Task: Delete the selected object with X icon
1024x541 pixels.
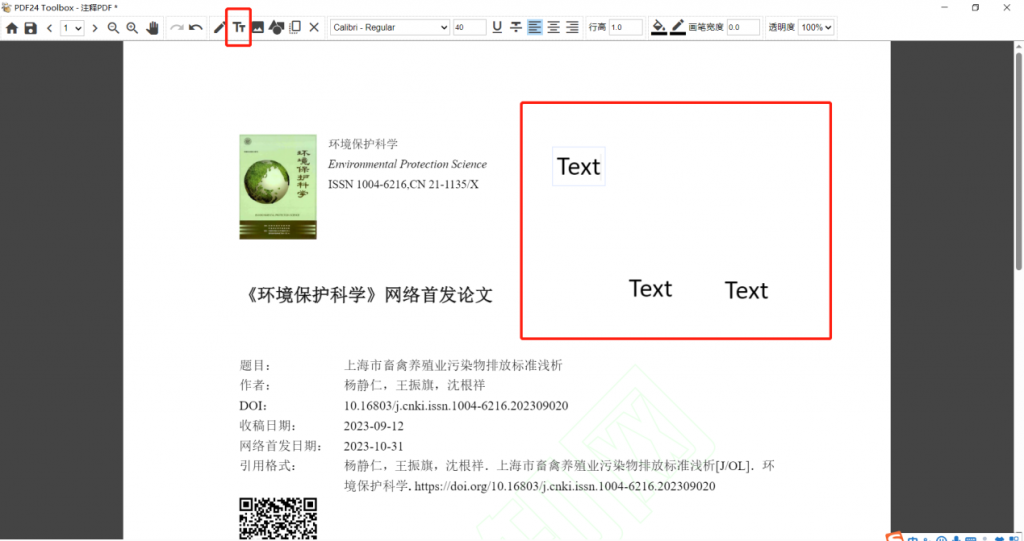Action: tap(314, 28)
